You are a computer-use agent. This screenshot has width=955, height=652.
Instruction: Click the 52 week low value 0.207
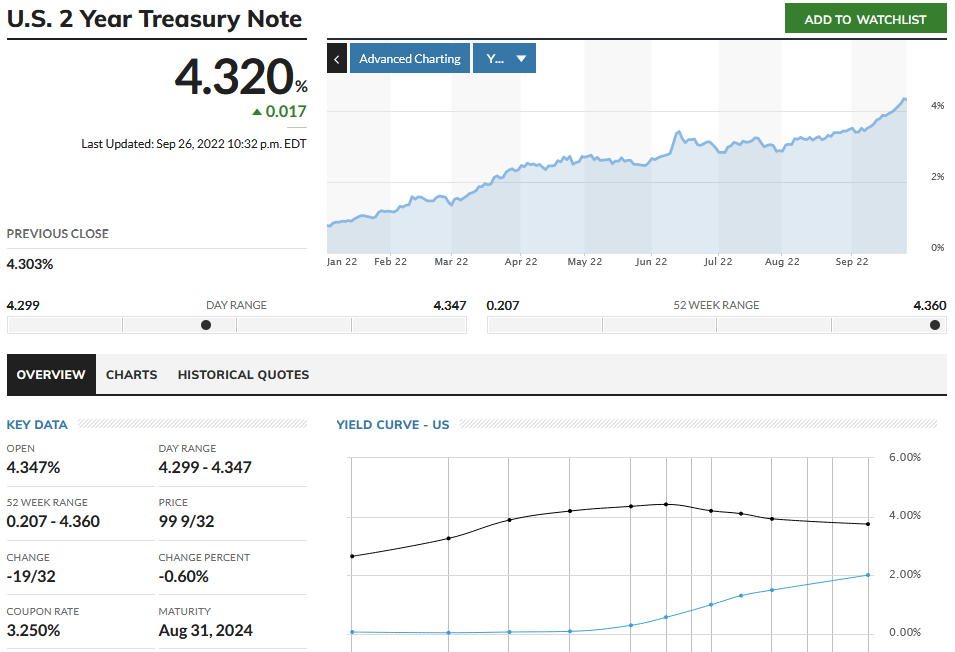pyautogui.click(x=503, y=306)
